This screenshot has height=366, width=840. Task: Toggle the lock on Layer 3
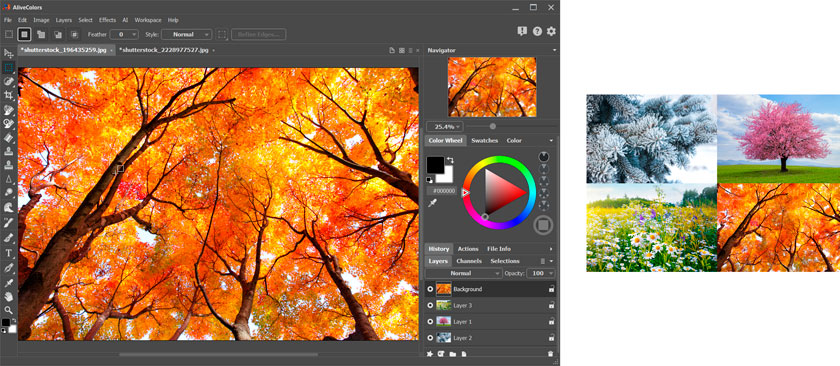tap(551, 305)
